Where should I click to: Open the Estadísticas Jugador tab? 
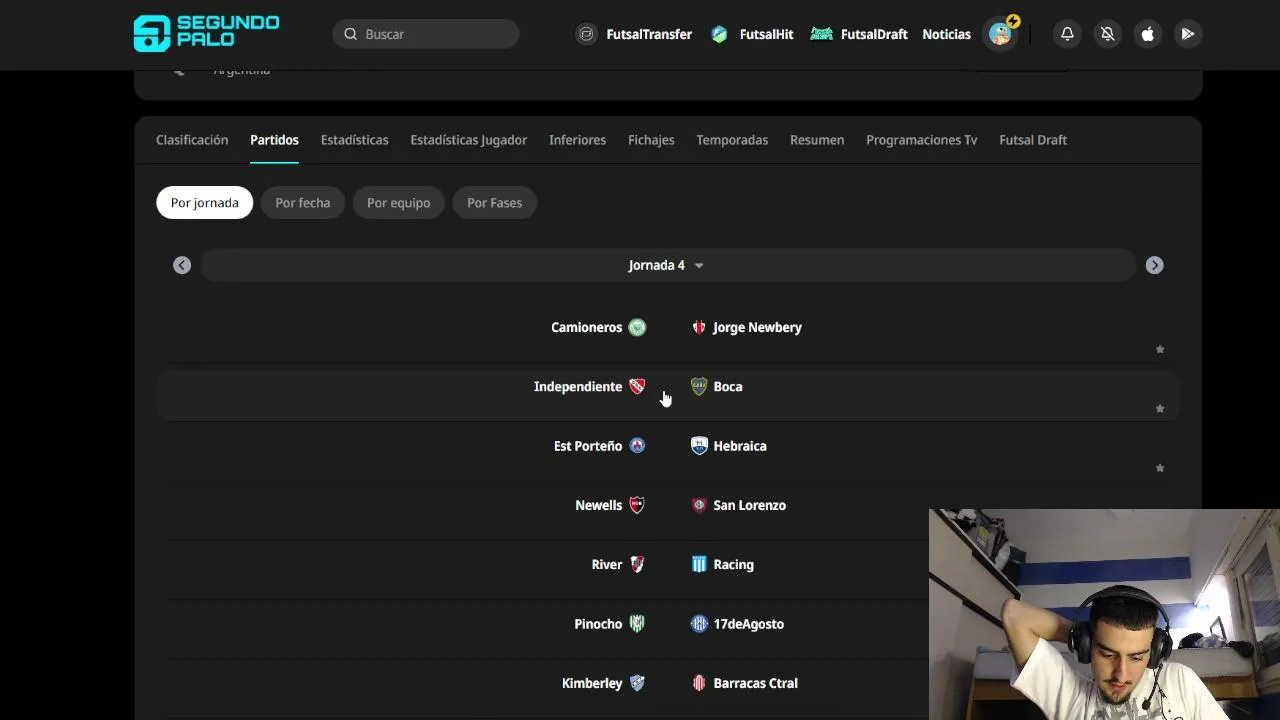[468, 140]
